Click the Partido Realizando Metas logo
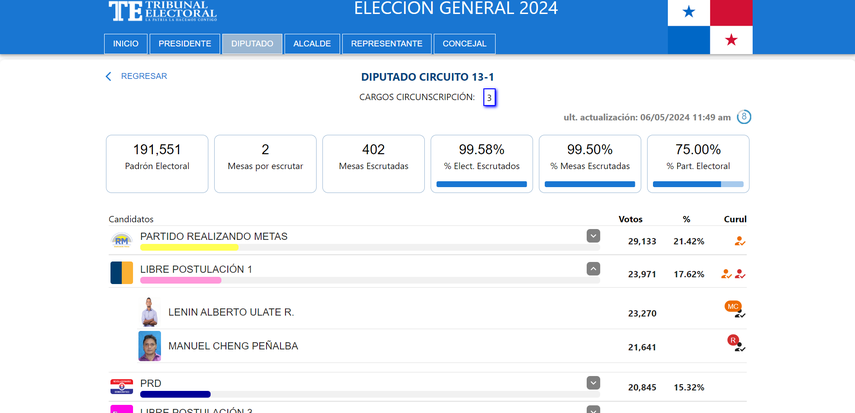Screen dimensions: 855x413 pos(121,241)
